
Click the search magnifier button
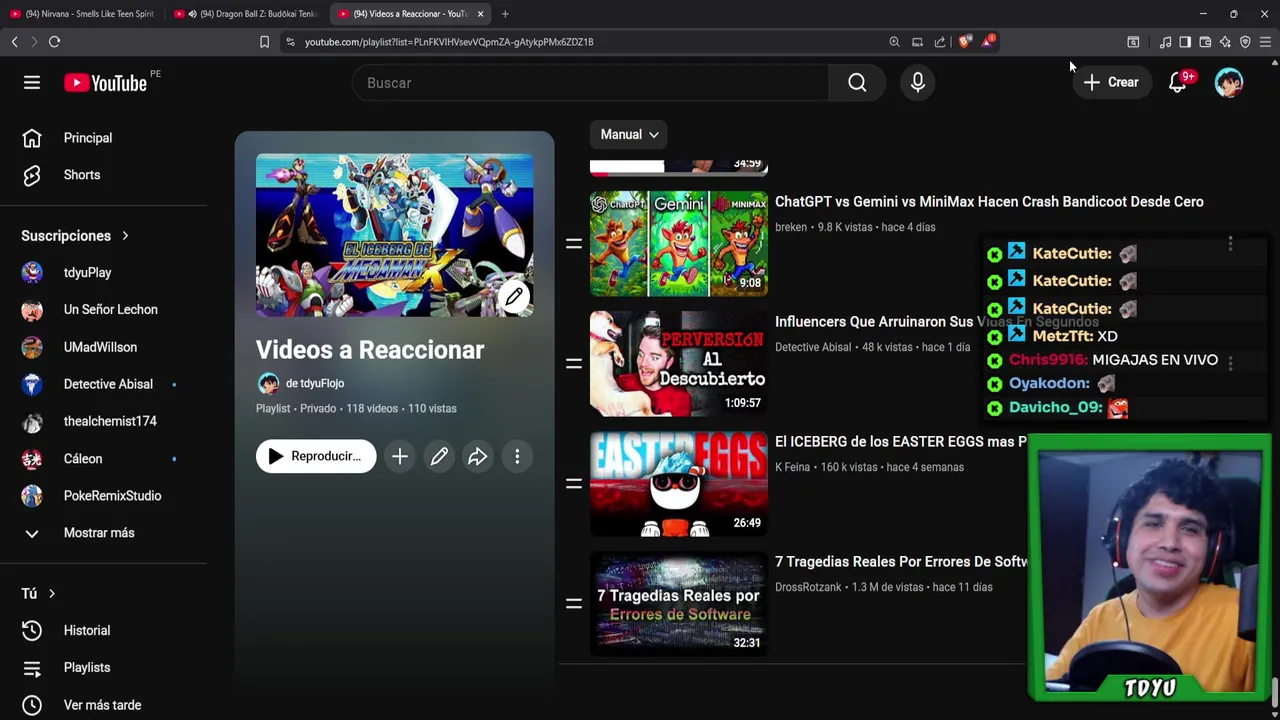(x=857, y=83)
